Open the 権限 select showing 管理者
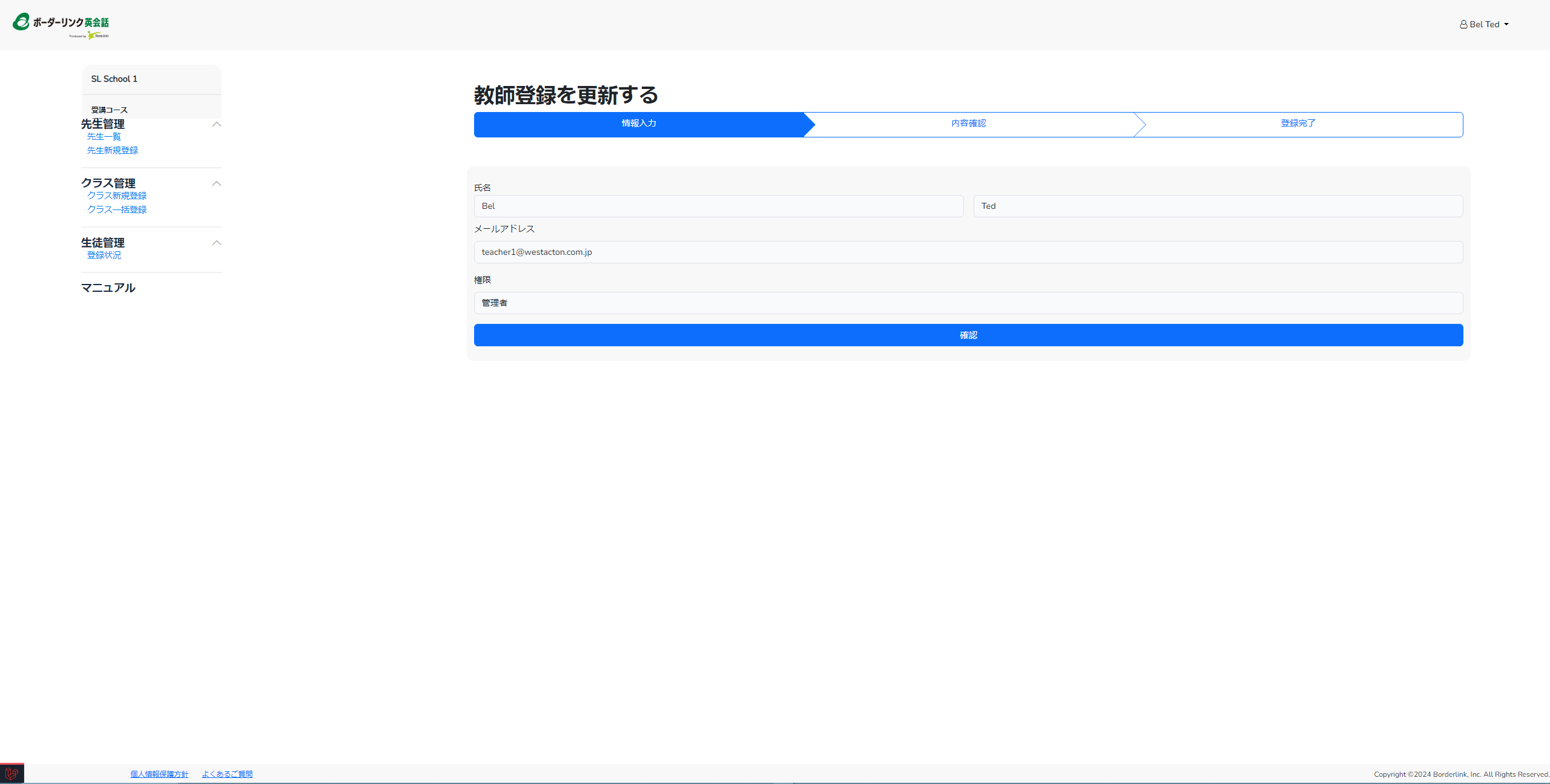This screenshot has width=1550, height=784. point(968,303)
